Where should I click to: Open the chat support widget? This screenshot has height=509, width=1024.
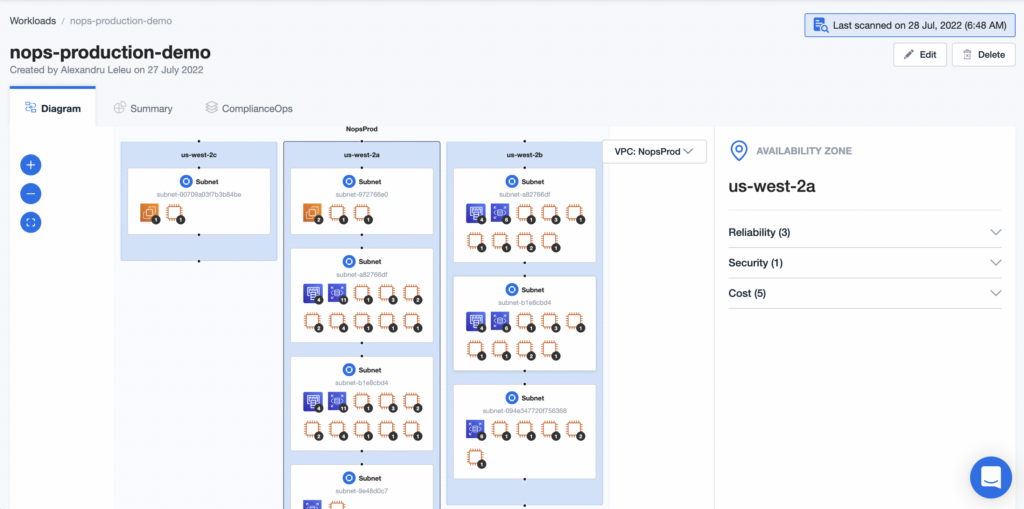[991, 478]
